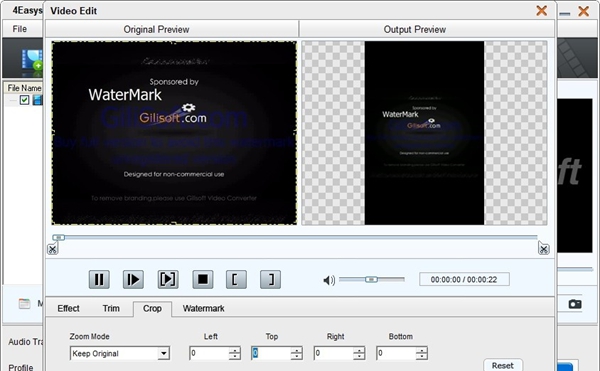Click the Top crop value field
Viewport: 600px width, 371px height.
coord(271,353)
